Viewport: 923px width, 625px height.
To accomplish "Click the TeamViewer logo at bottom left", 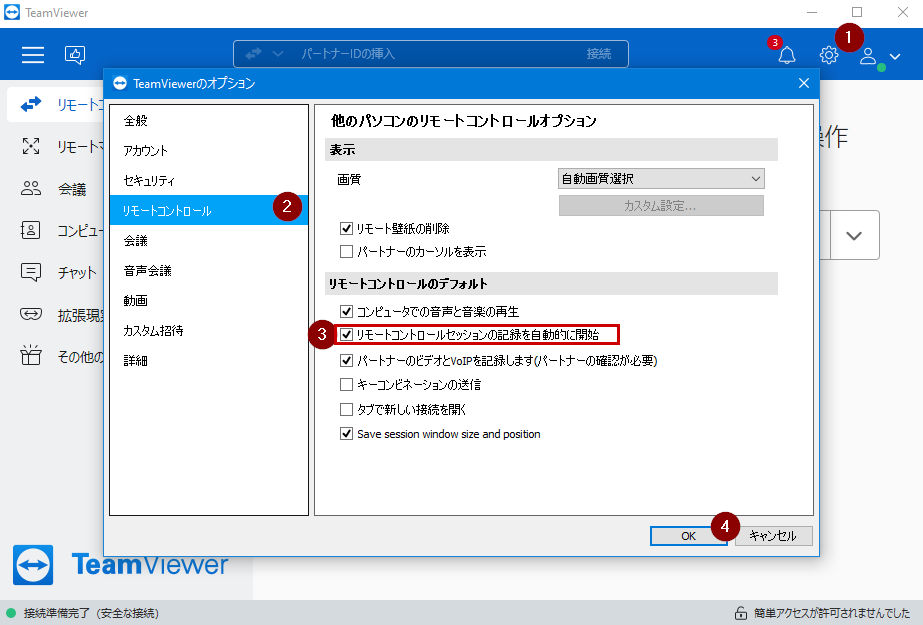I will click(33, 565).
